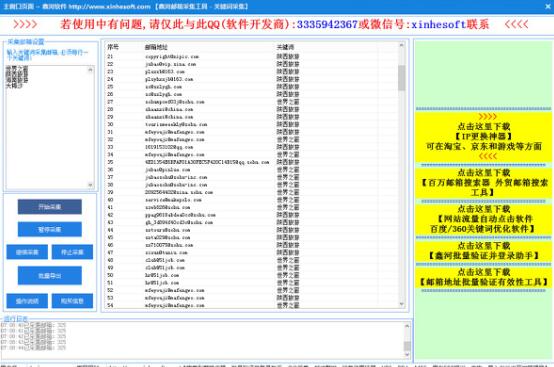Click the email table's scroll up arrow
This screenshot has height=367, width=554.
[x=401, y=45]
